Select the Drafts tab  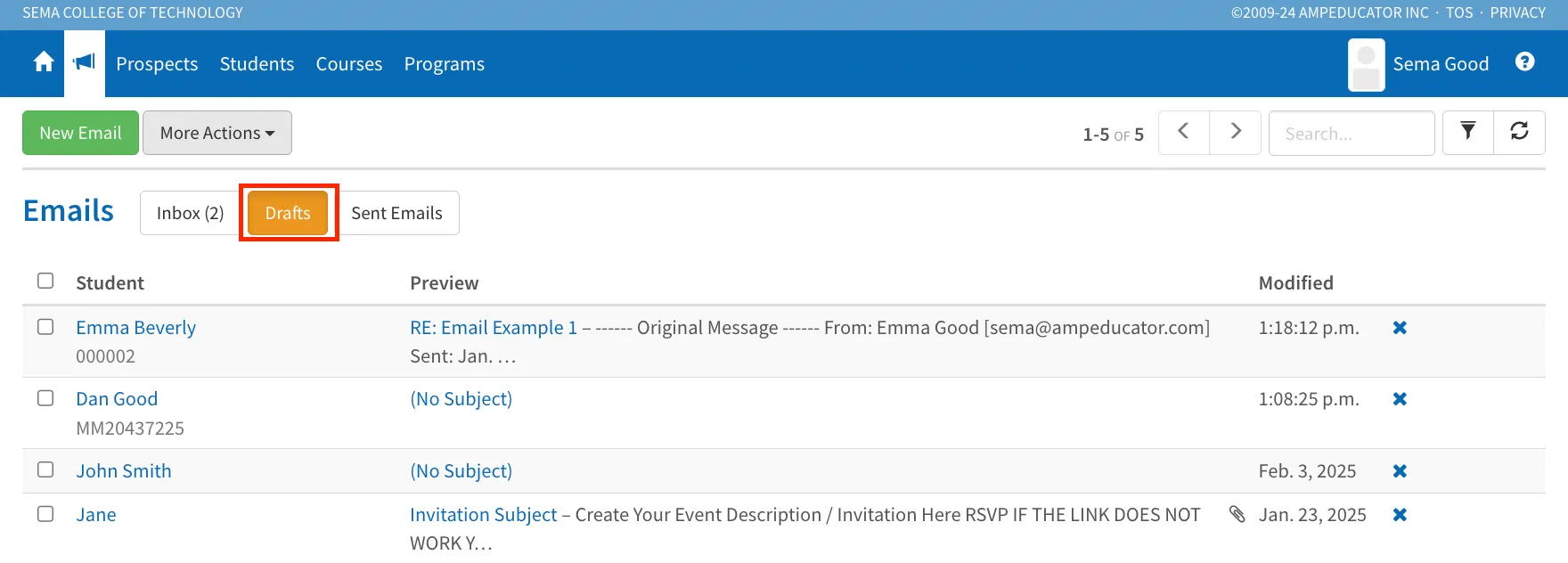click(288, 213)
